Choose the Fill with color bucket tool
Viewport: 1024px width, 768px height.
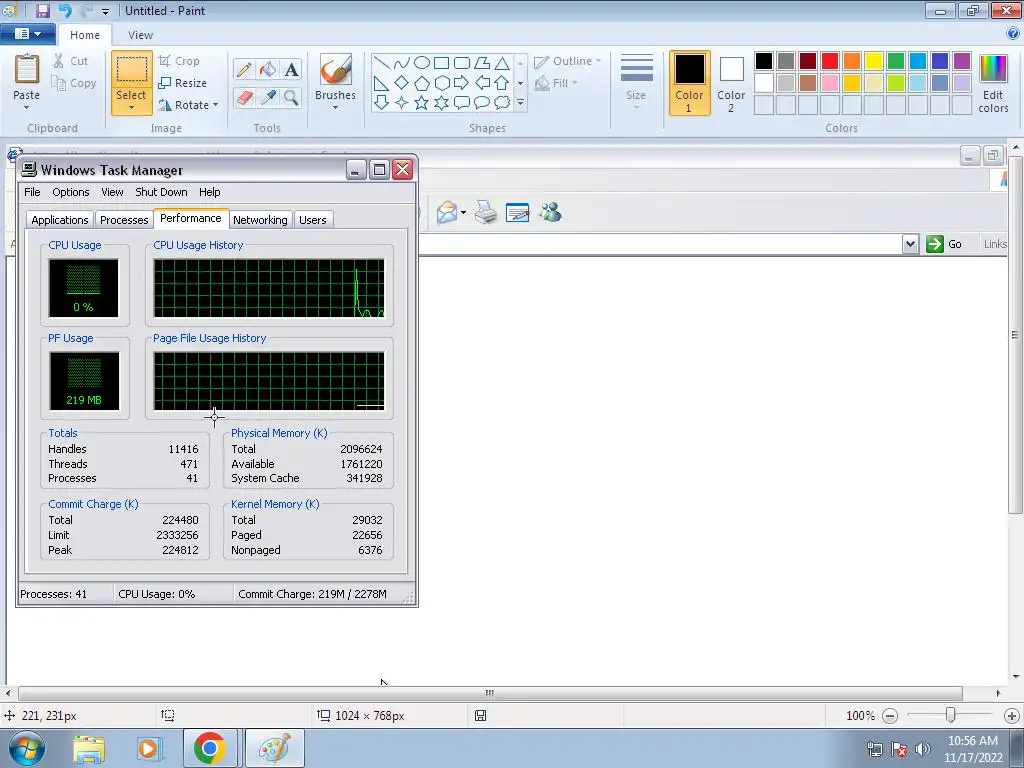(268, 69)
